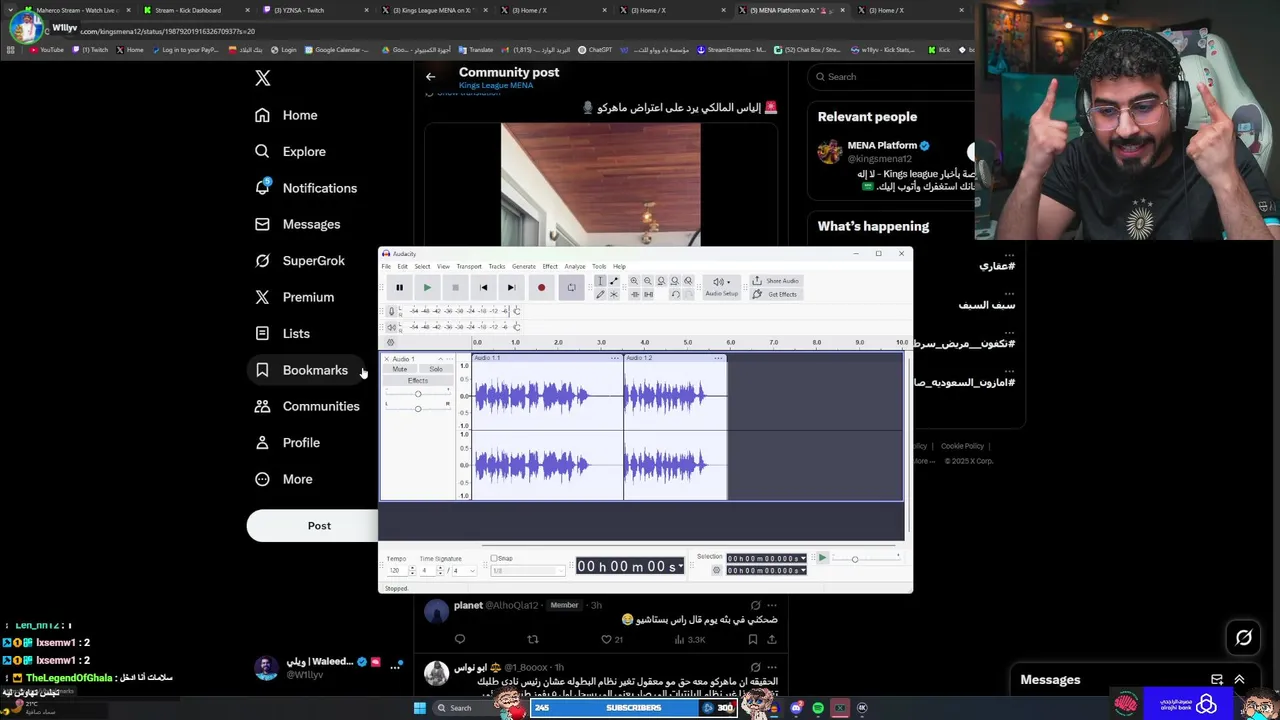The image size is (1280, 720).
Task: Open Audacity's Tracks menu
Action: pyautogui.click(x=497, y=266)
